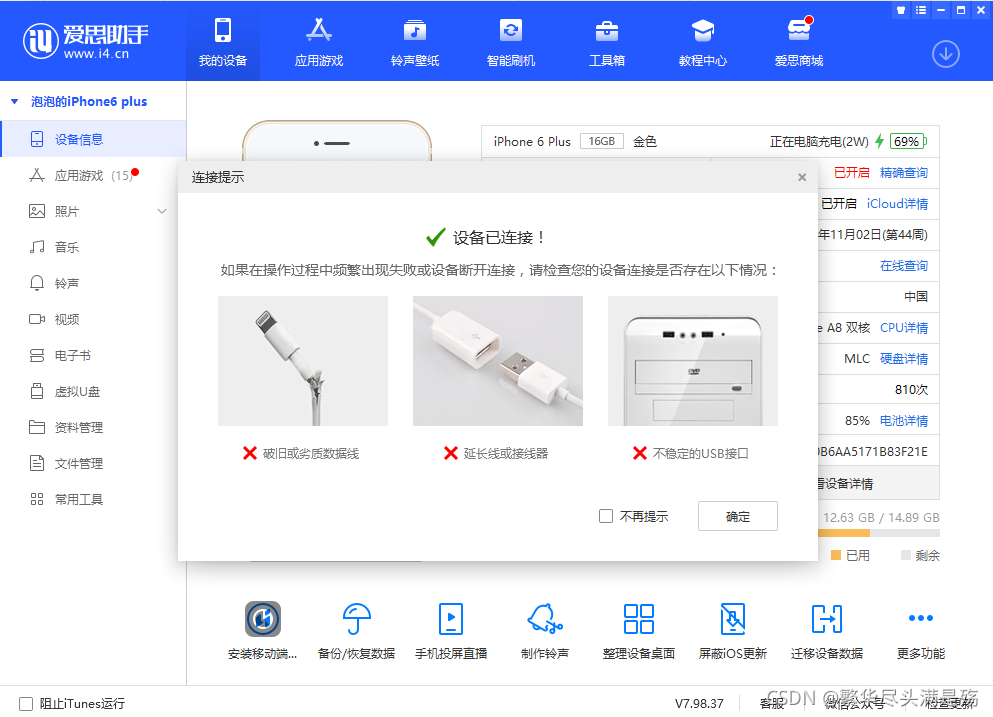Click the extension cable image

[x=498, y=361]
